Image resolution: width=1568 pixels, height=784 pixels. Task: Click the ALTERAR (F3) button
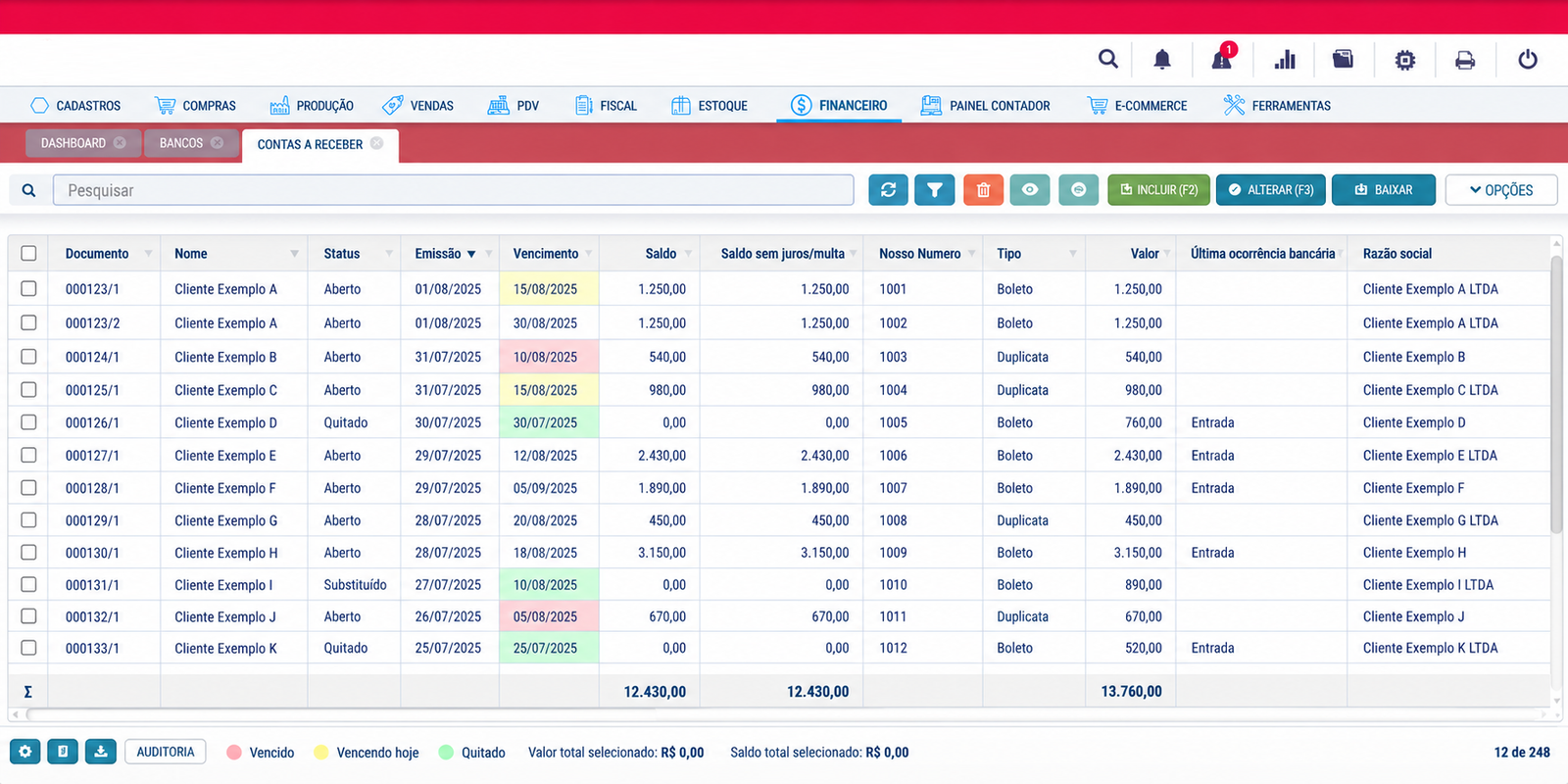(x=1271, y=190)
